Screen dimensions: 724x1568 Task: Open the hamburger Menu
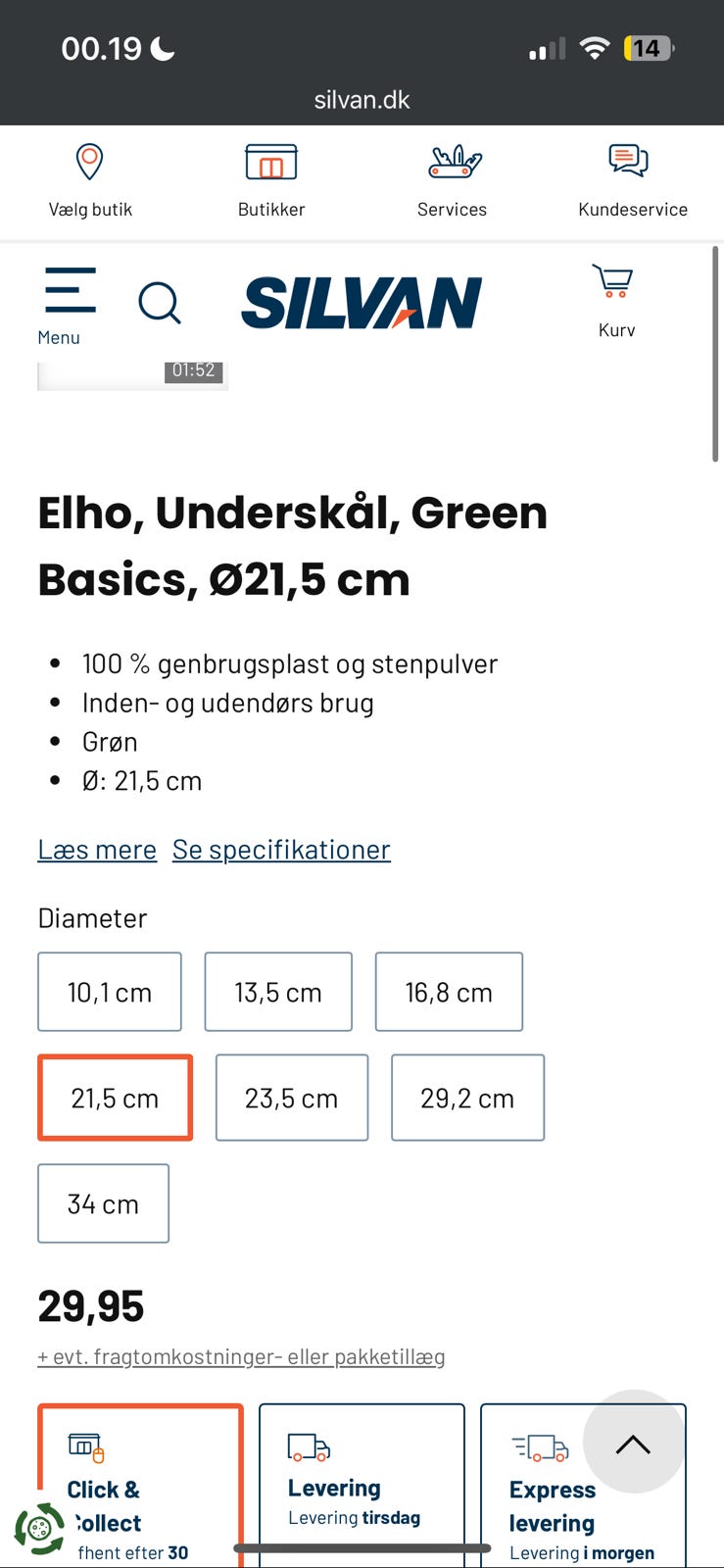[69, 291]
